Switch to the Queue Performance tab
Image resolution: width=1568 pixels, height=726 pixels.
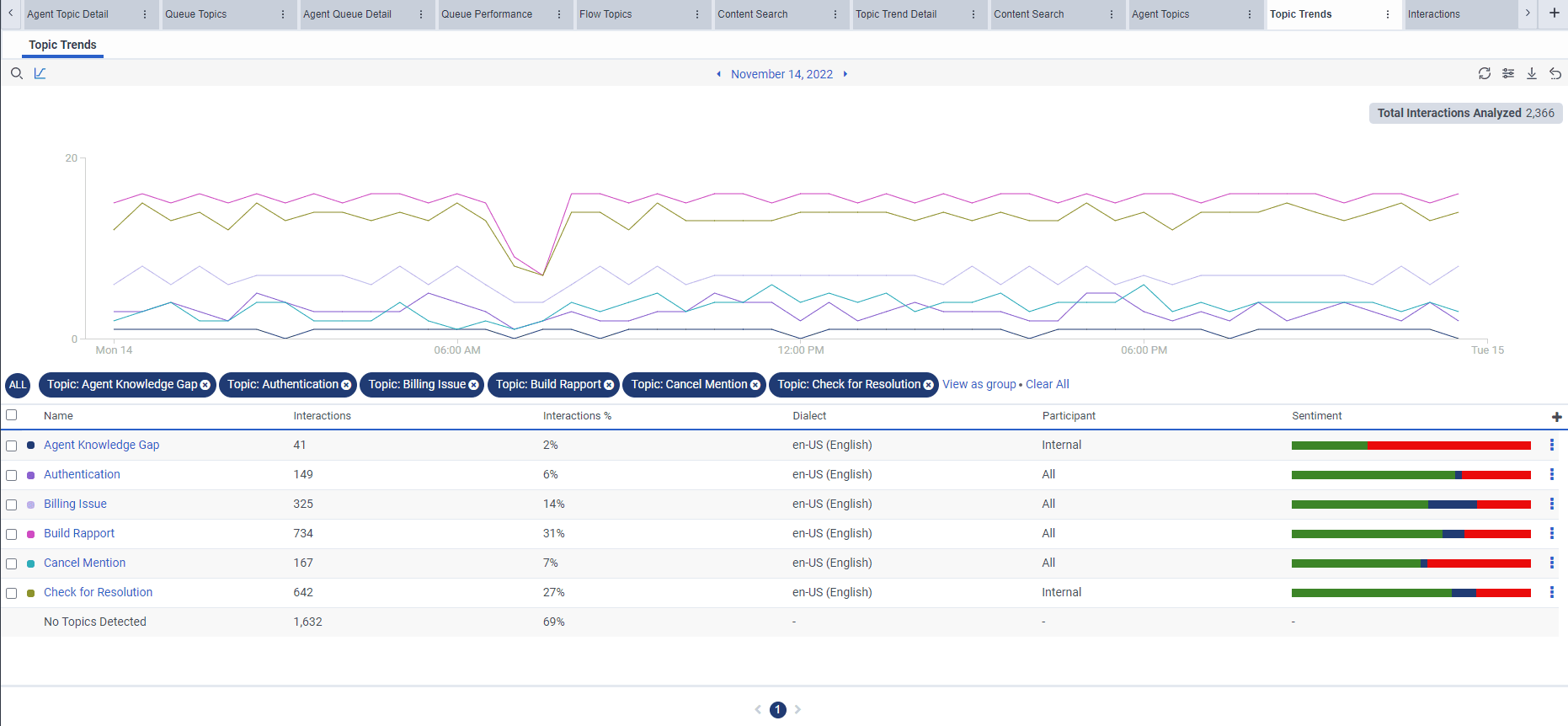click(487, 14)
